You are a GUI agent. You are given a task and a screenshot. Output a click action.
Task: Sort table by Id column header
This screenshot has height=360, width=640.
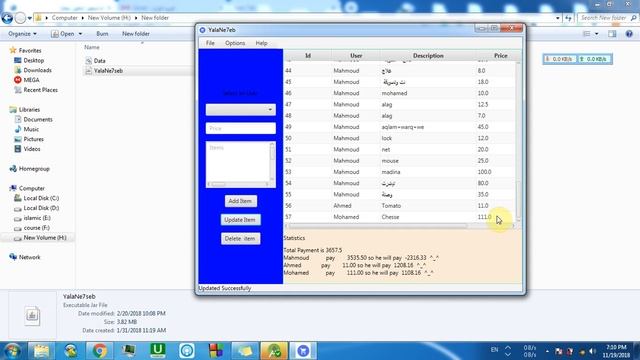coord(308,56)
